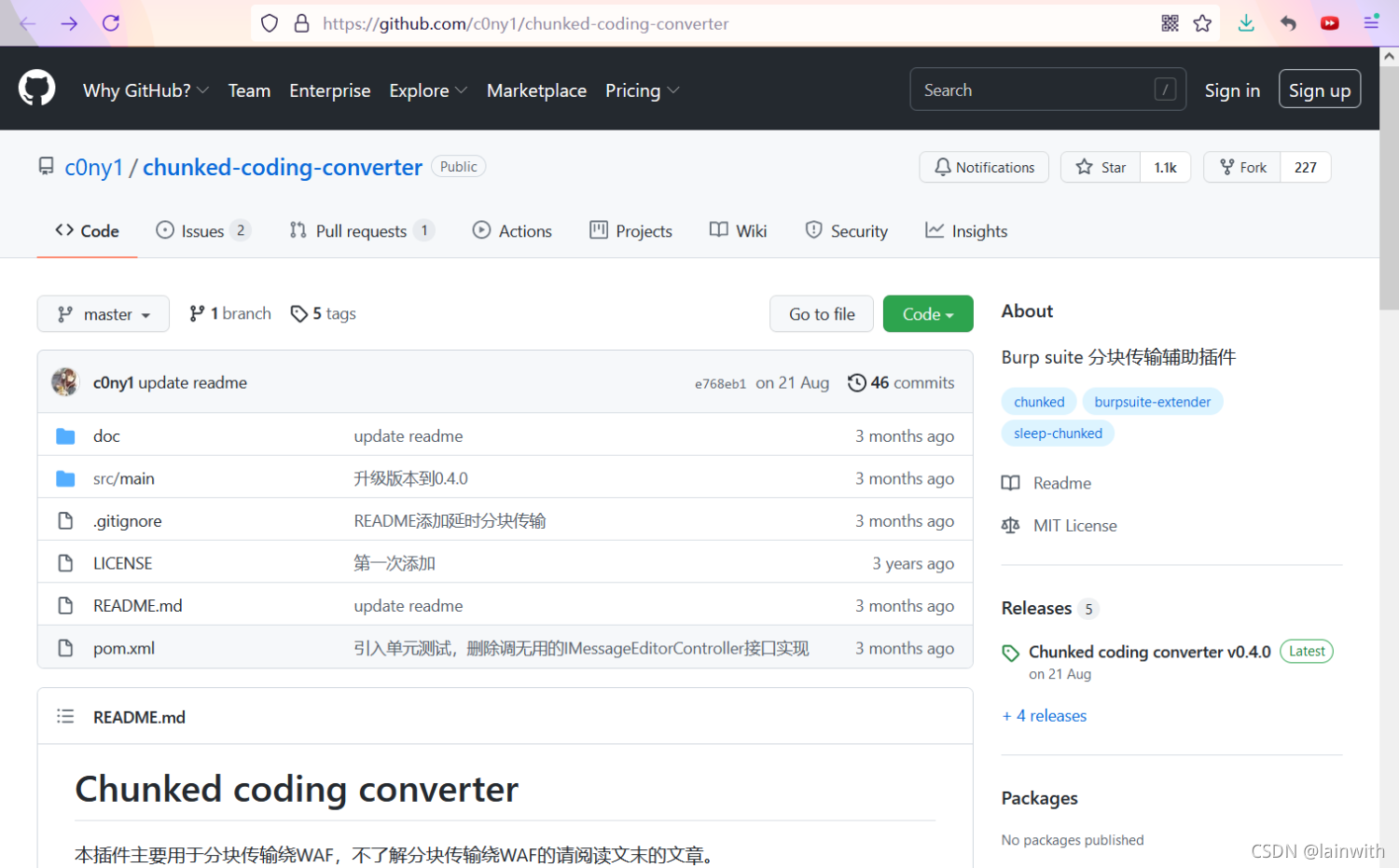This screenshot has width=1399, height=868.
Task: Click the repository book icon beside c0ny1
Action: 46,166
